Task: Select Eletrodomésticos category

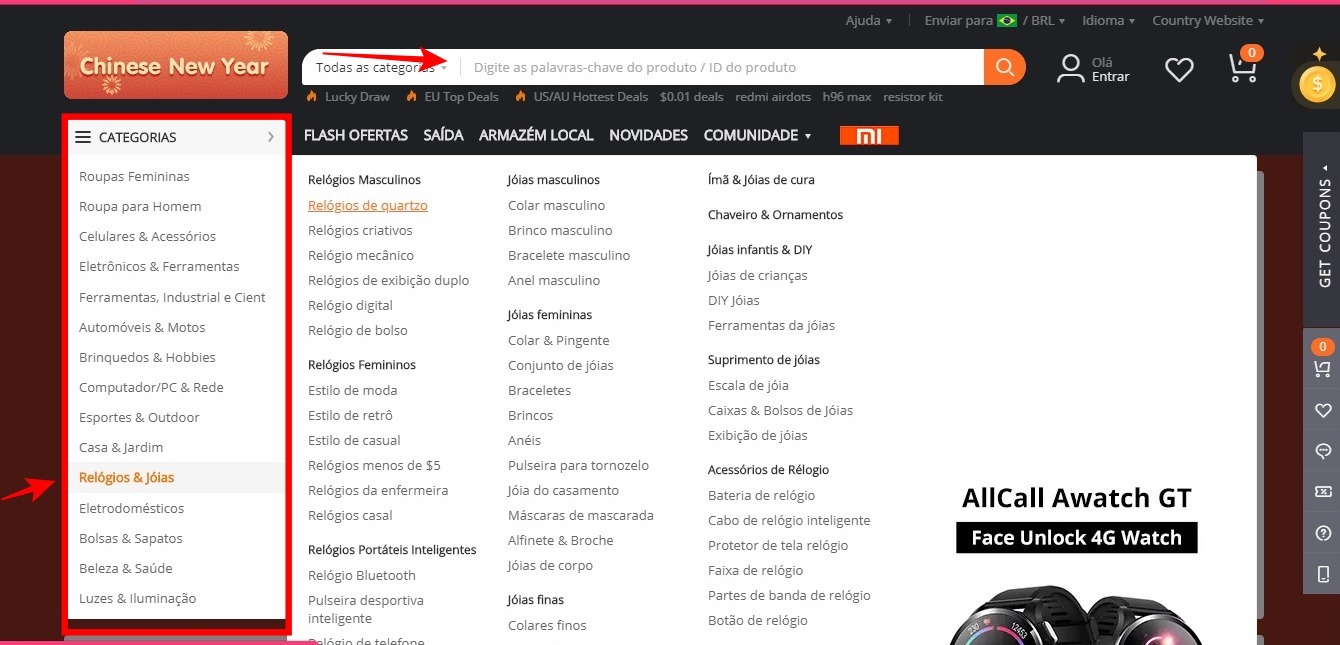Action: (x=132, y=508)
